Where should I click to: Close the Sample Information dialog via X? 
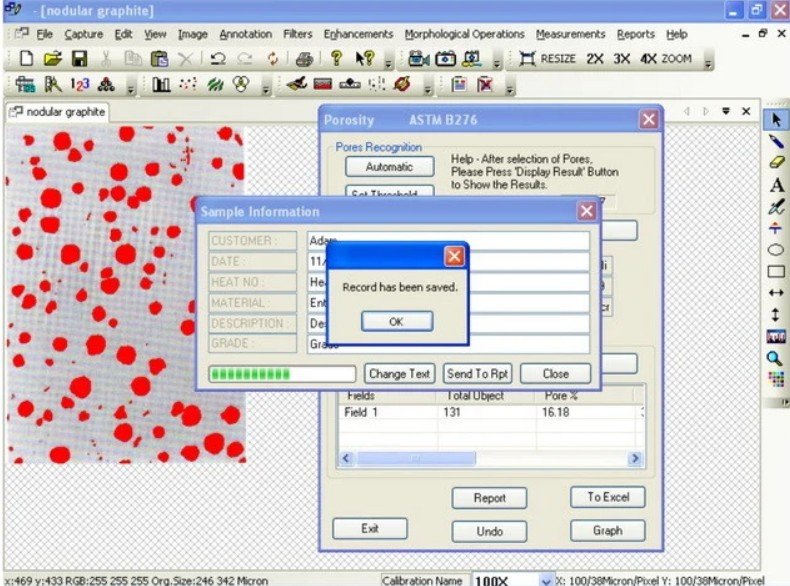(586, 211)
